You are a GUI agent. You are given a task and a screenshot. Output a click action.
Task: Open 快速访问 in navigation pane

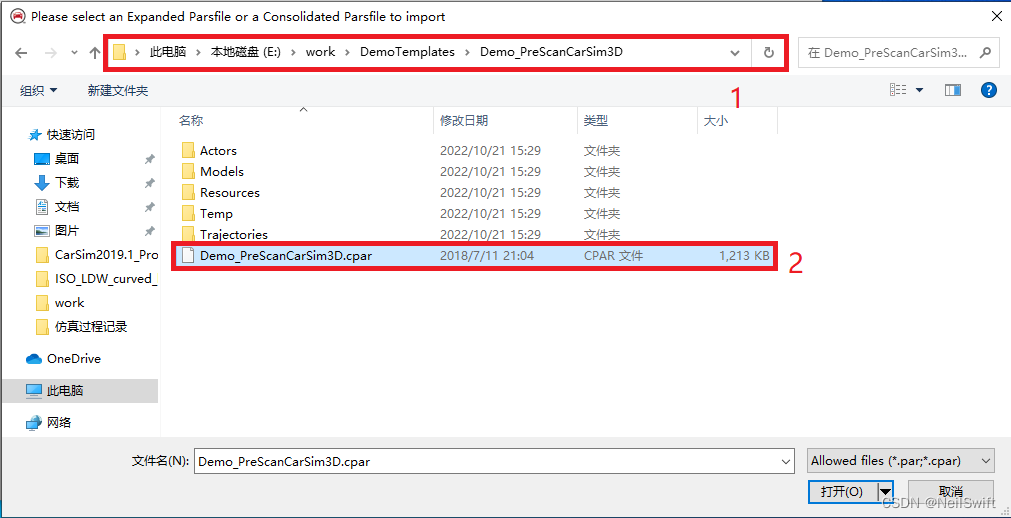click(x=71, y=134)
